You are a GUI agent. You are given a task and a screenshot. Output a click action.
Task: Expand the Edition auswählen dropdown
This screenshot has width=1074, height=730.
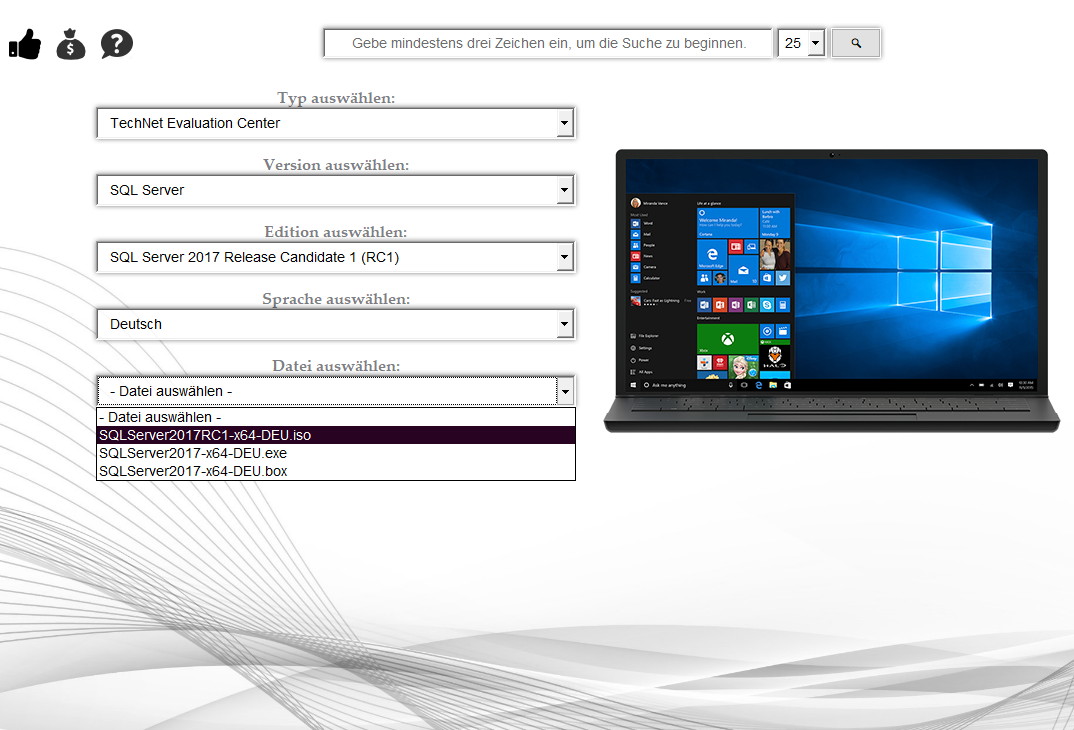336,257
